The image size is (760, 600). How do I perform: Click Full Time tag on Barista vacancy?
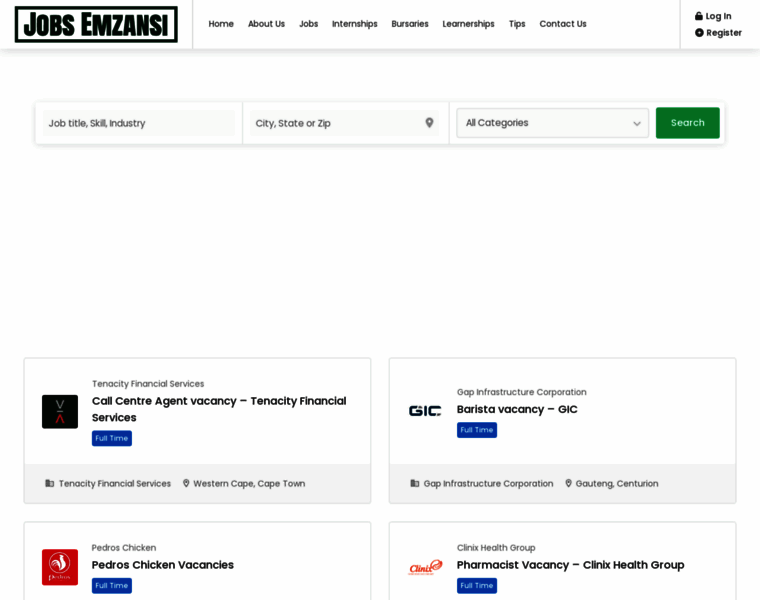point(476,430)
